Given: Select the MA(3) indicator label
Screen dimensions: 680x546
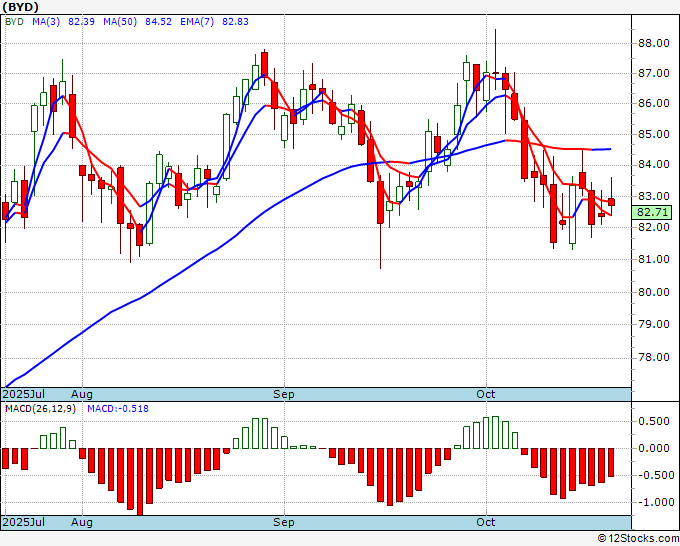Looking at the screenshot, I should point(46,22).
